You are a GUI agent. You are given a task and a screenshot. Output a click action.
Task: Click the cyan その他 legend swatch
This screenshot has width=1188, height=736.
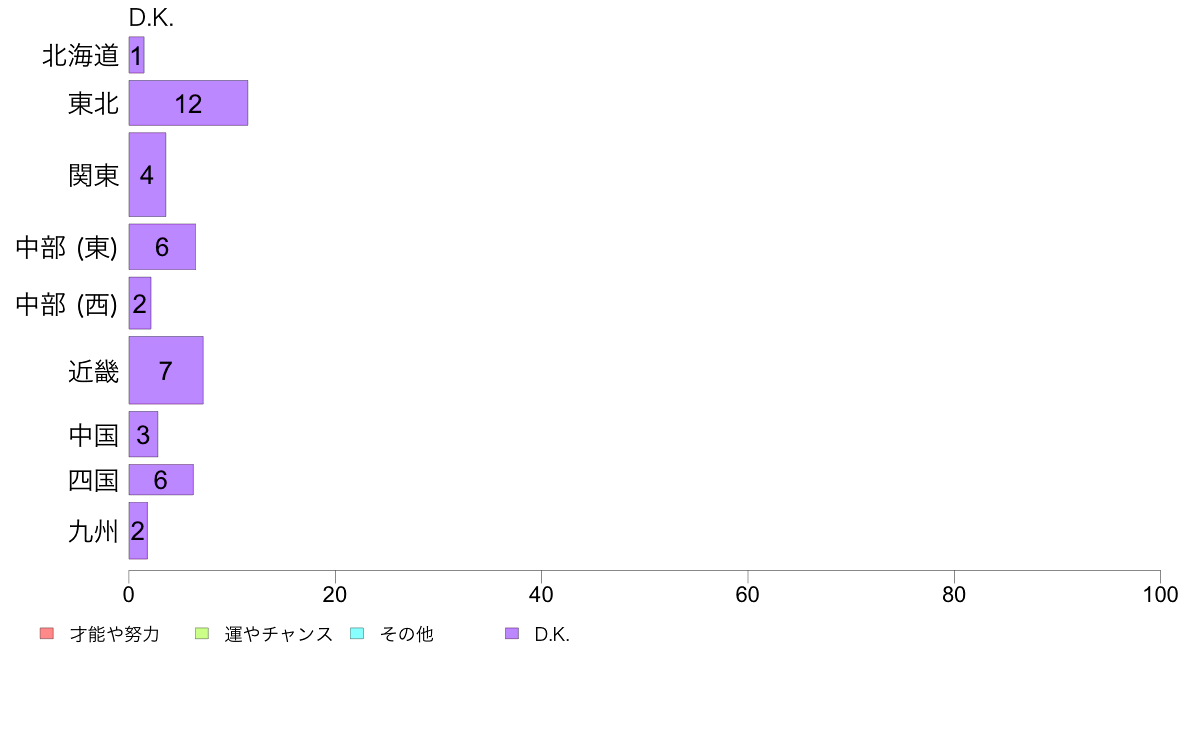(357, 634)
